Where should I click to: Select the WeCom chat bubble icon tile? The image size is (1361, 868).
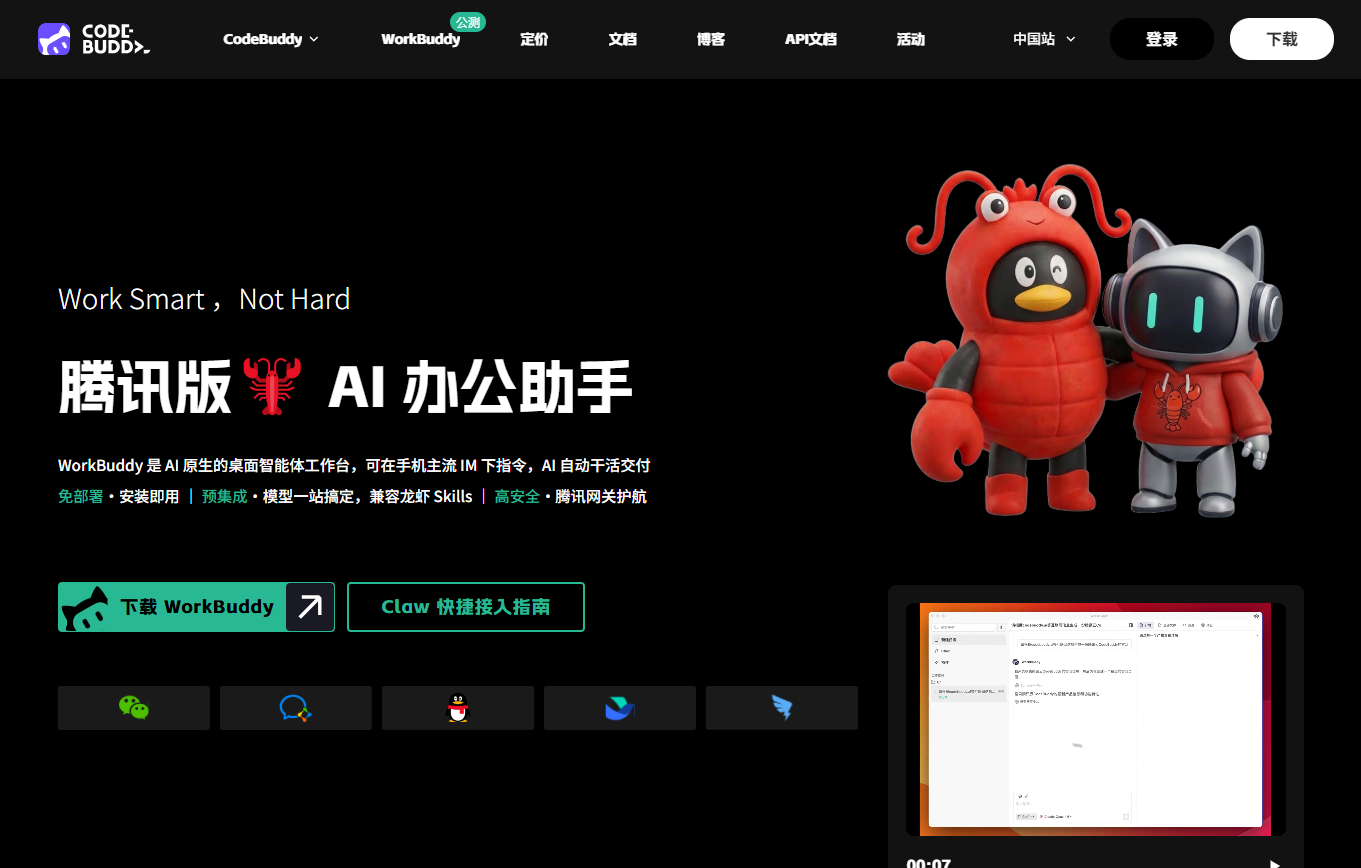[296, 708]
